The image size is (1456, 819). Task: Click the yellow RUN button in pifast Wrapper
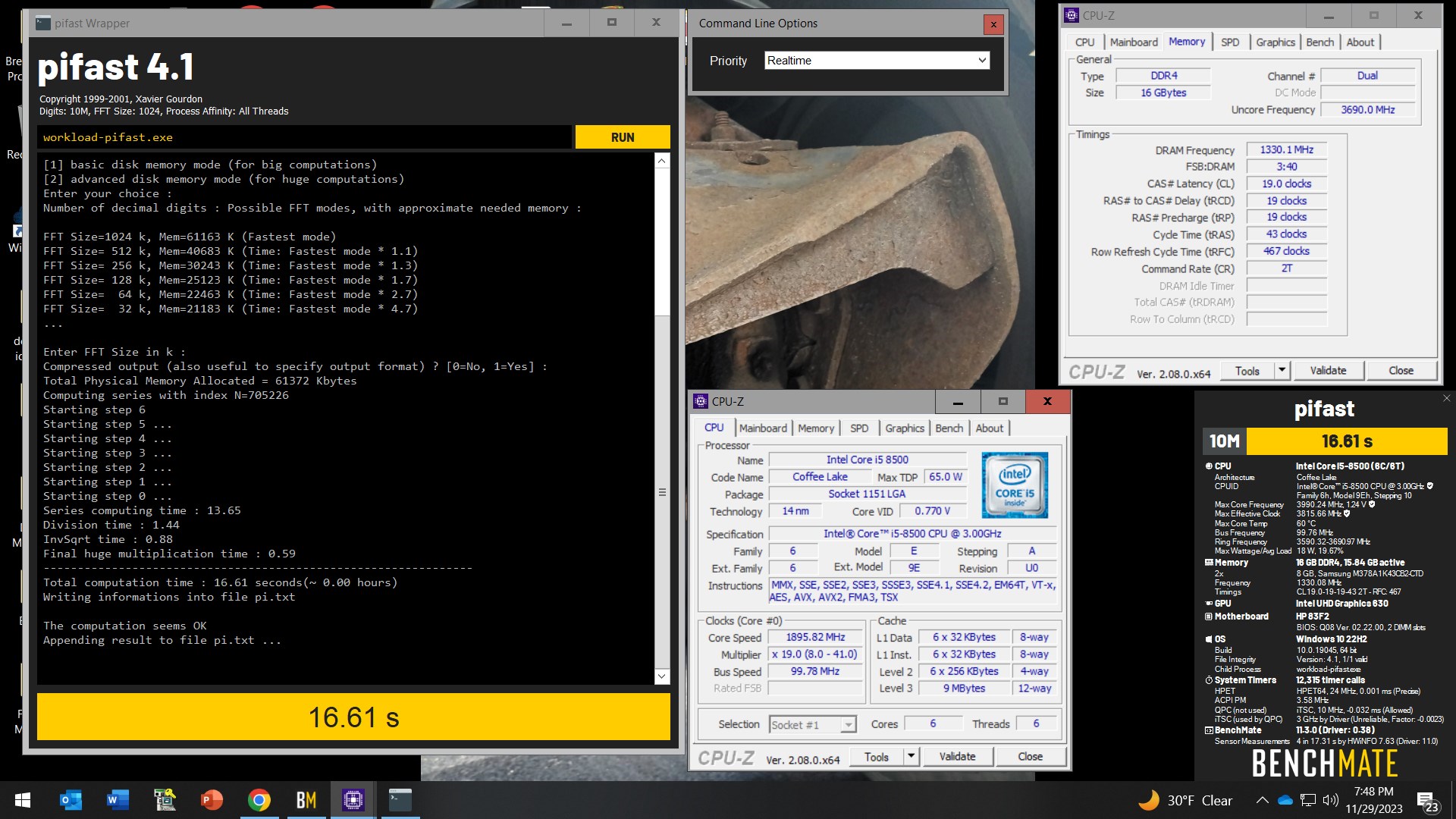[x=623, y=137]
